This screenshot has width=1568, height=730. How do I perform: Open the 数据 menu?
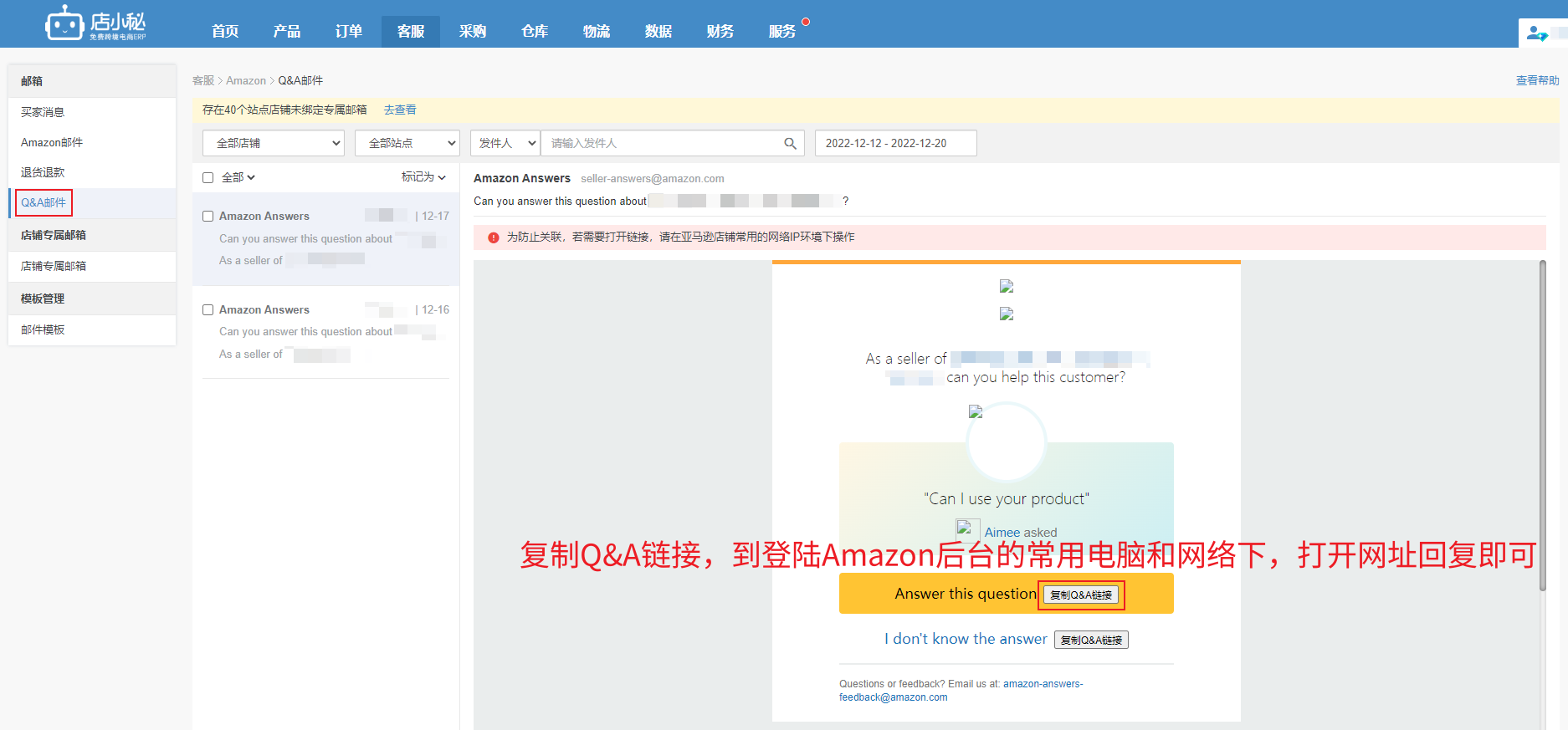point(658,31)
